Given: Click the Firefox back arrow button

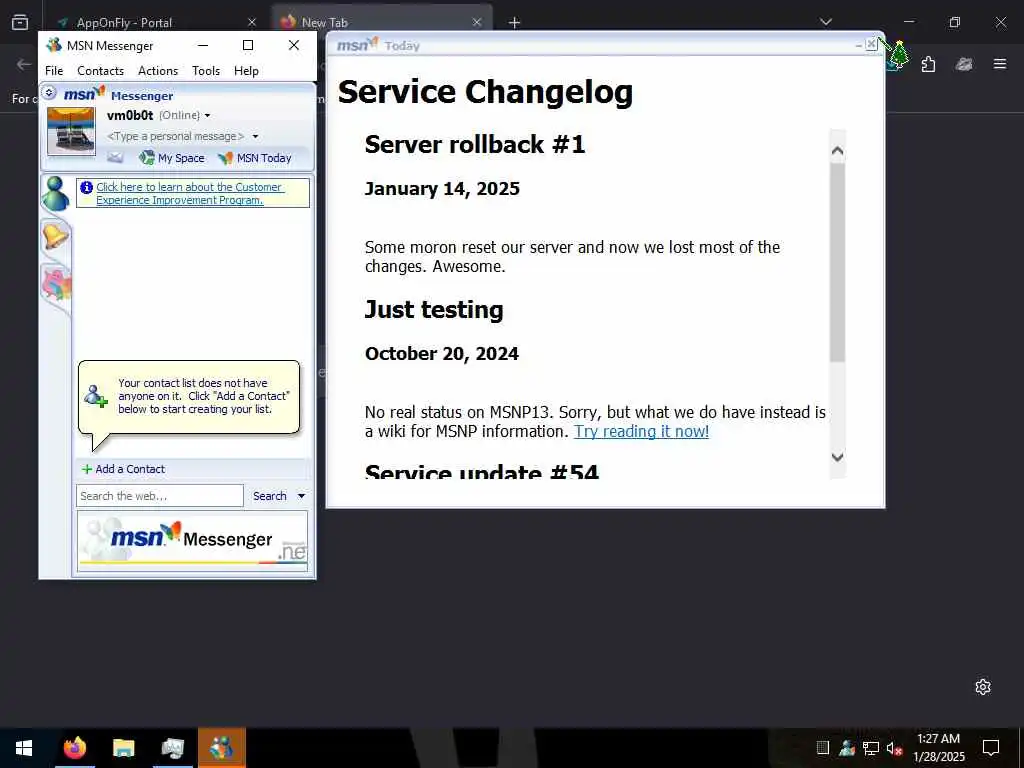Looking at the screenshot, I should [x=24, y=64].
